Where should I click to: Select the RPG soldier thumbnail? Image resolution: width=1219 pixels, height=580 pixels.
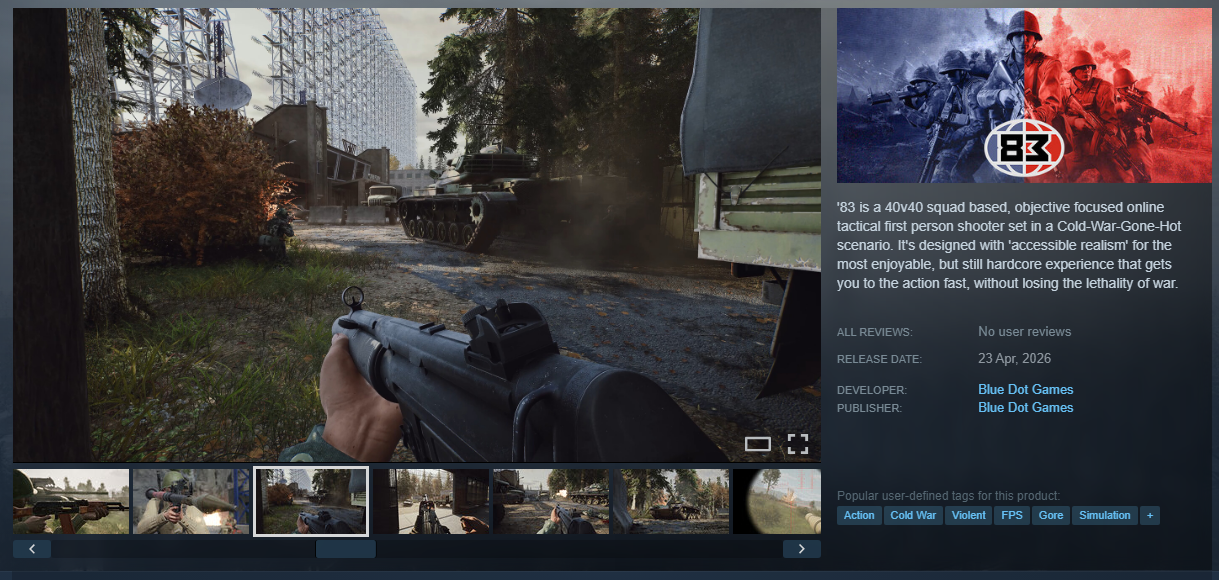[x=191, y=501]
